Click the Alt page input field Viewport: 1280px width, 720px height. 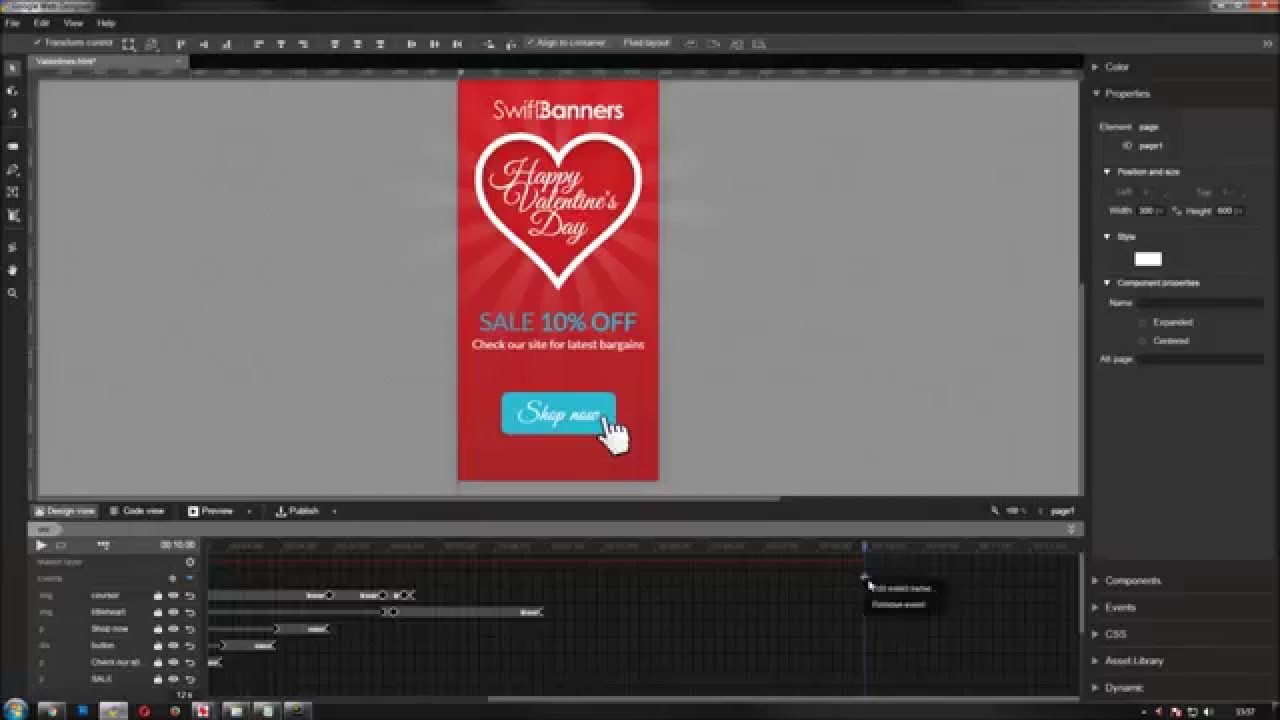click(1200, 359)
